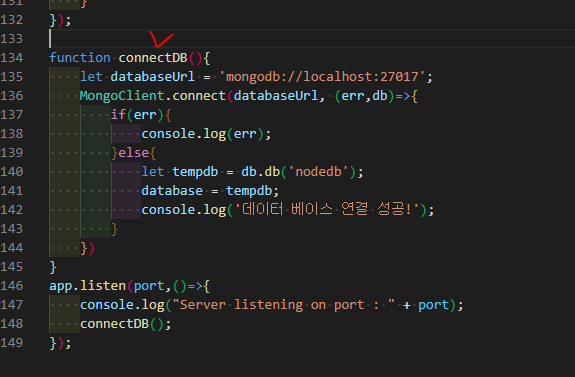Click the 'databaseUrl' variable declared with let

click(153, 77)
